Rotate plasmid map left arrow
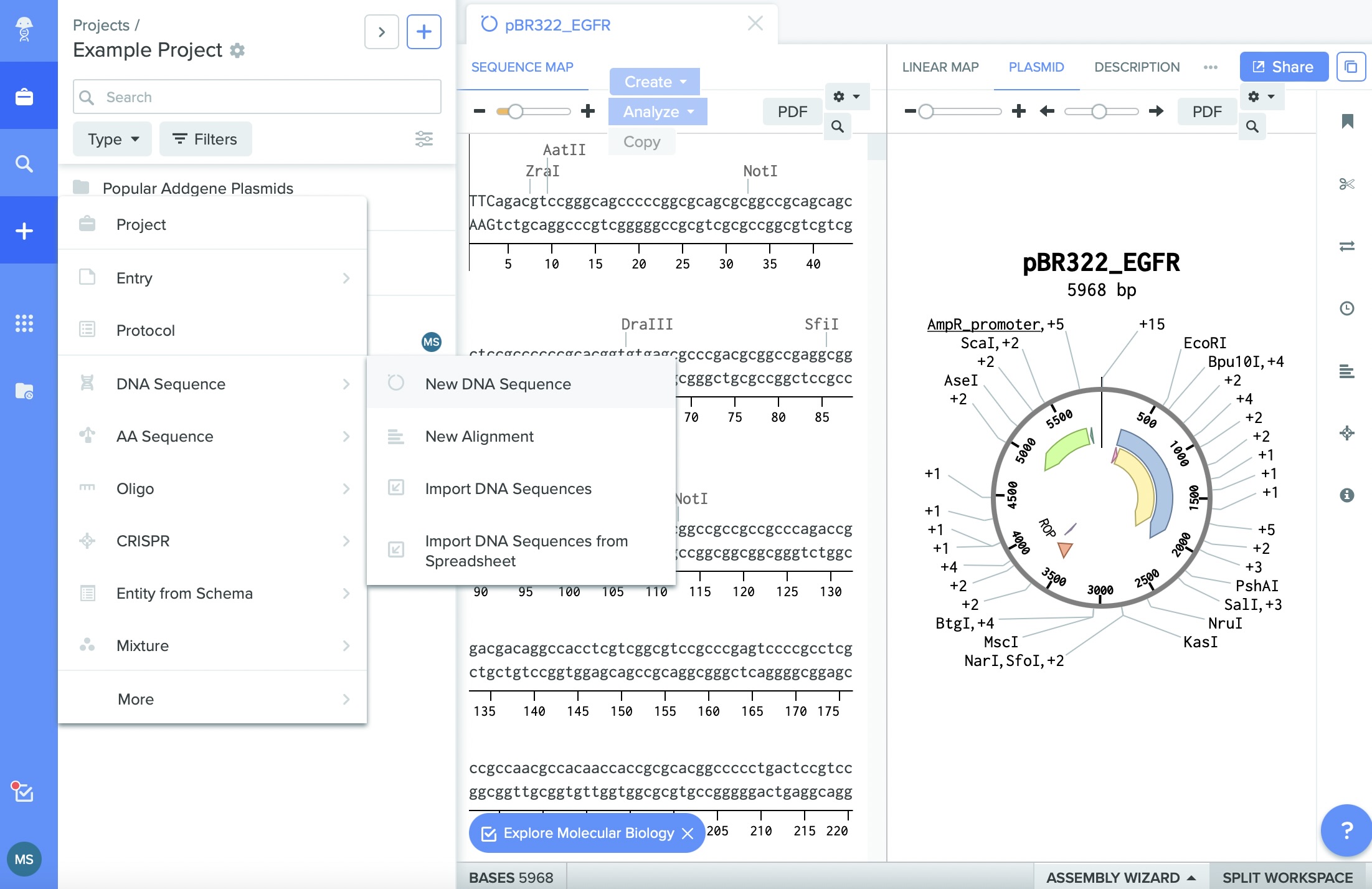This screenshot has height=889, width=1372. [1047, 112]
